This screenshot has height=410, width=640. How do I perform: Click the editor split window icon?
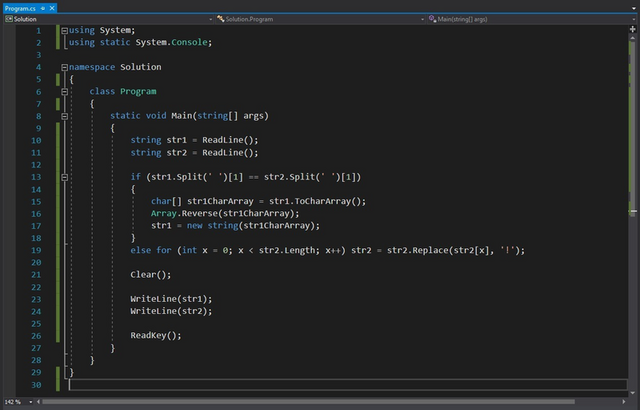click(633, 29)
